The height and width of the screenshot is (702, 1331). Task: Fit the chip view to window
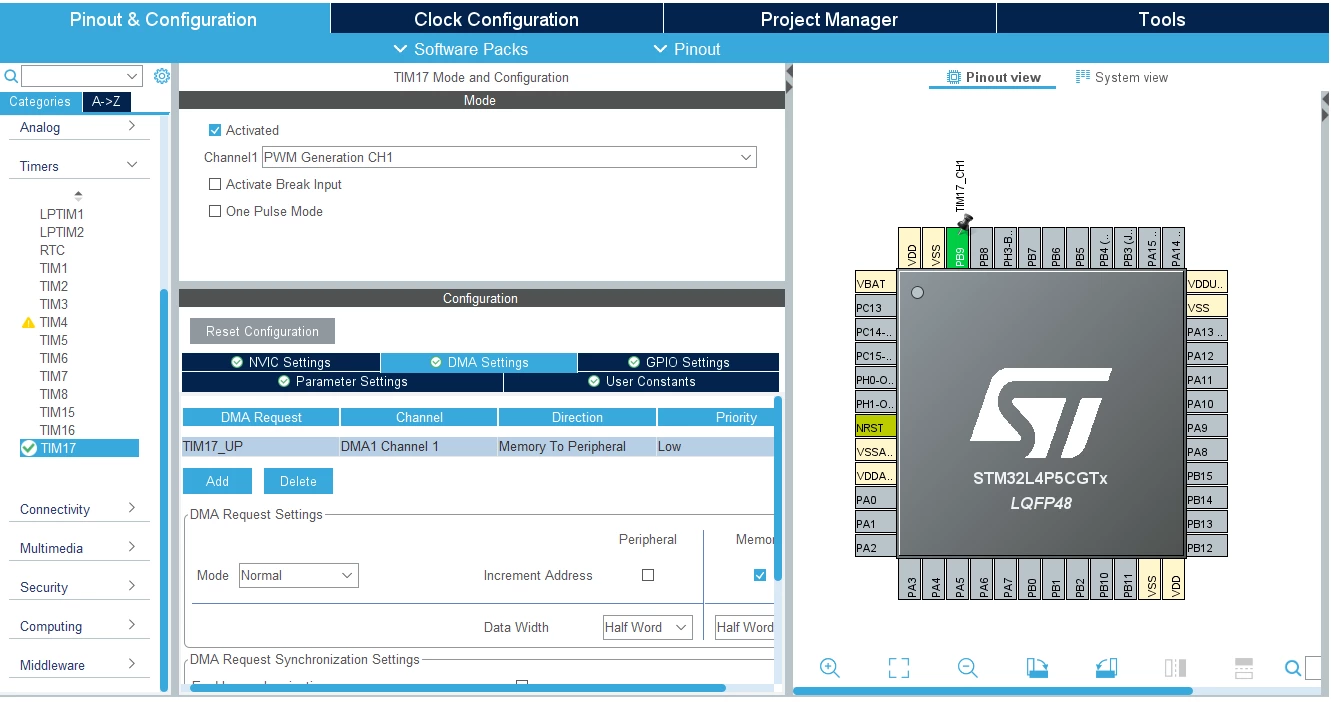[898, 668]
